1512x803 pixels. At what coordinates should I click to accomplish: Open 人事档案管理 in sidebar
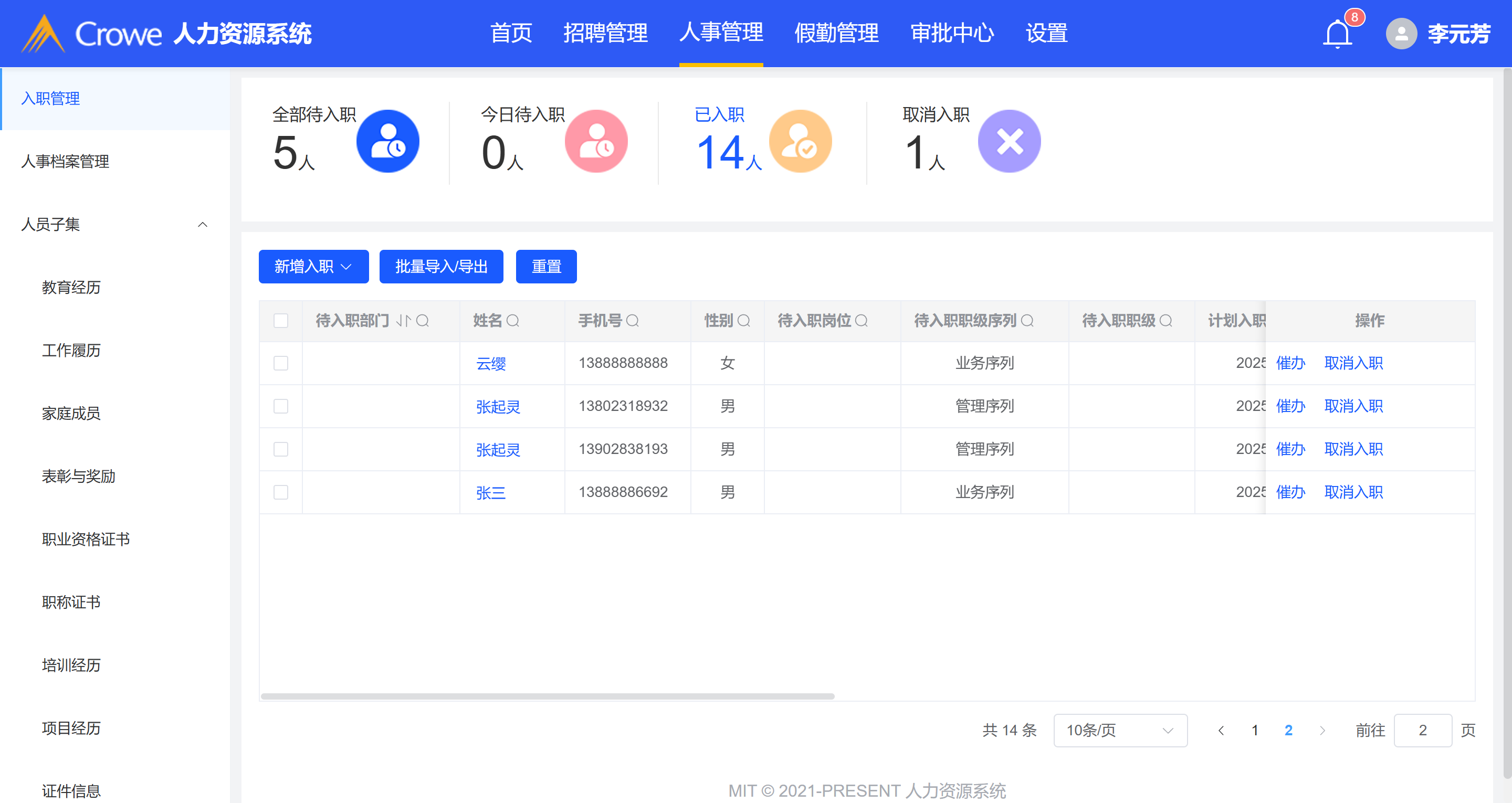[65, 162]
